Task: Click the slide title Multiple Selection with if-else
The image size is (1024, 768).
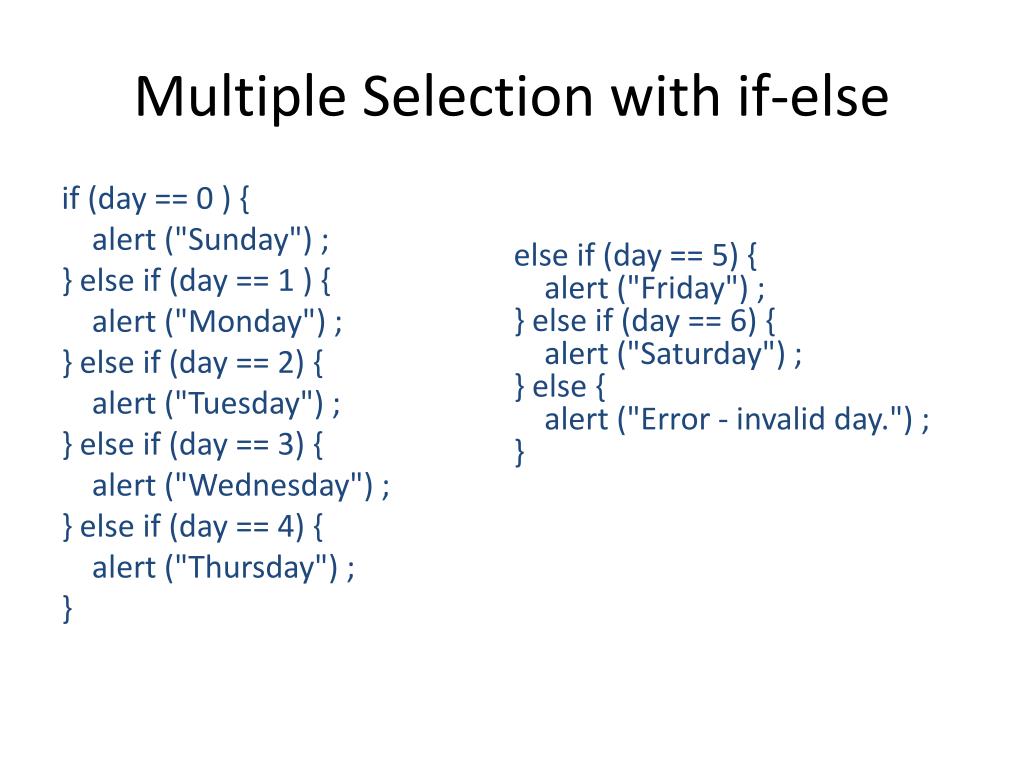Action: 511,97
